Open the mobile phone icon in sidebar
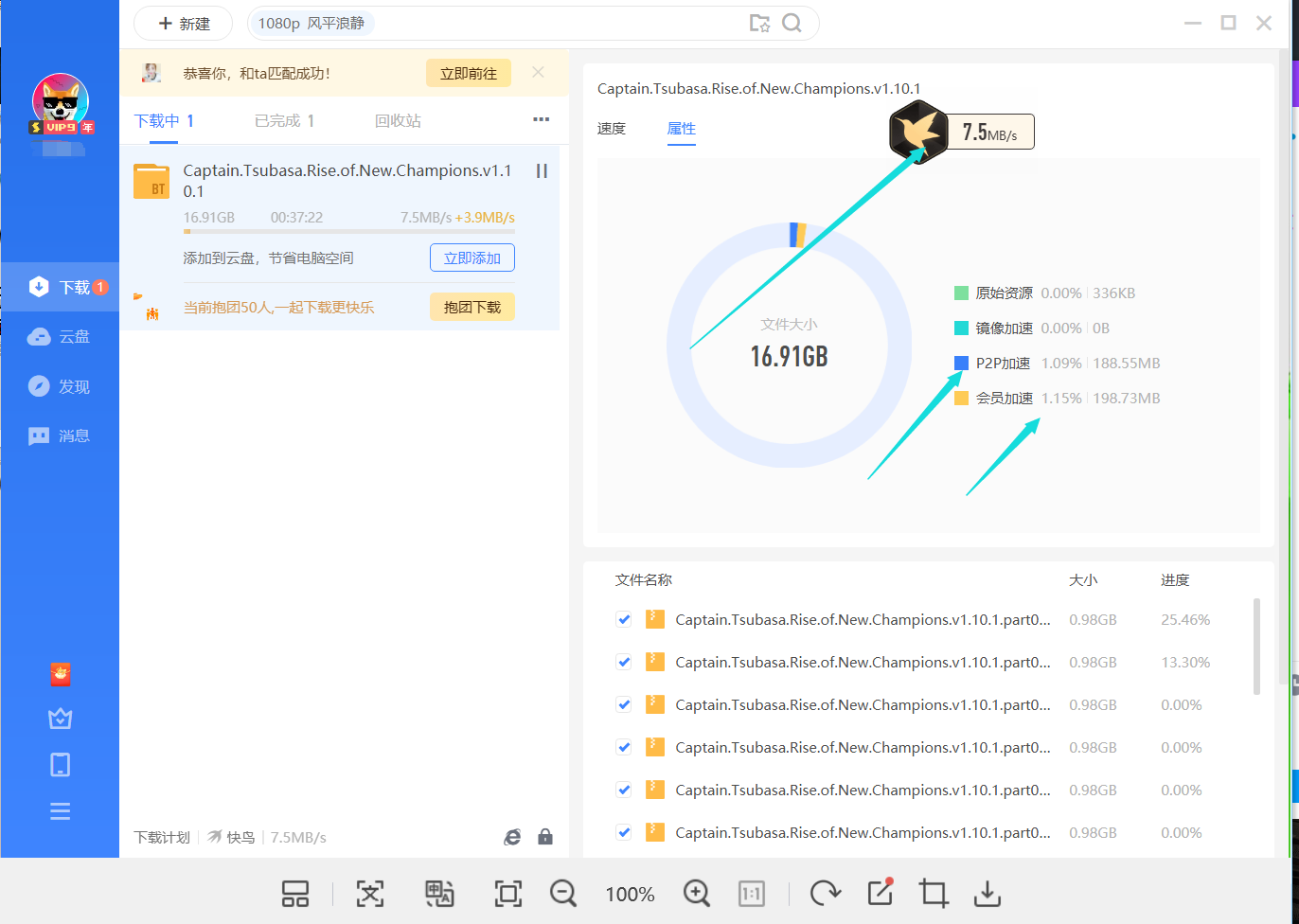Viewport: 1299px width, 924px height. tap(60, 765)
